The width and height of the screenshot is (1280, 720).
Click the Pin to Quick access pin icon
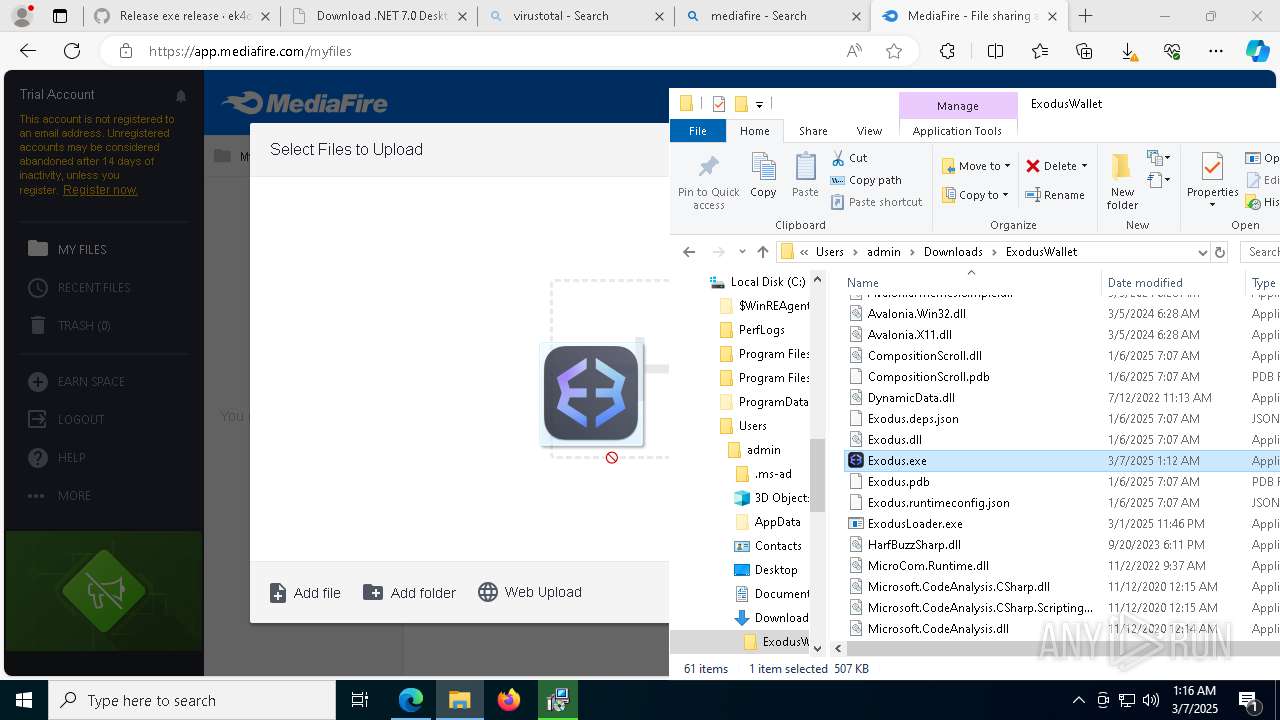(x=709, y=168)
